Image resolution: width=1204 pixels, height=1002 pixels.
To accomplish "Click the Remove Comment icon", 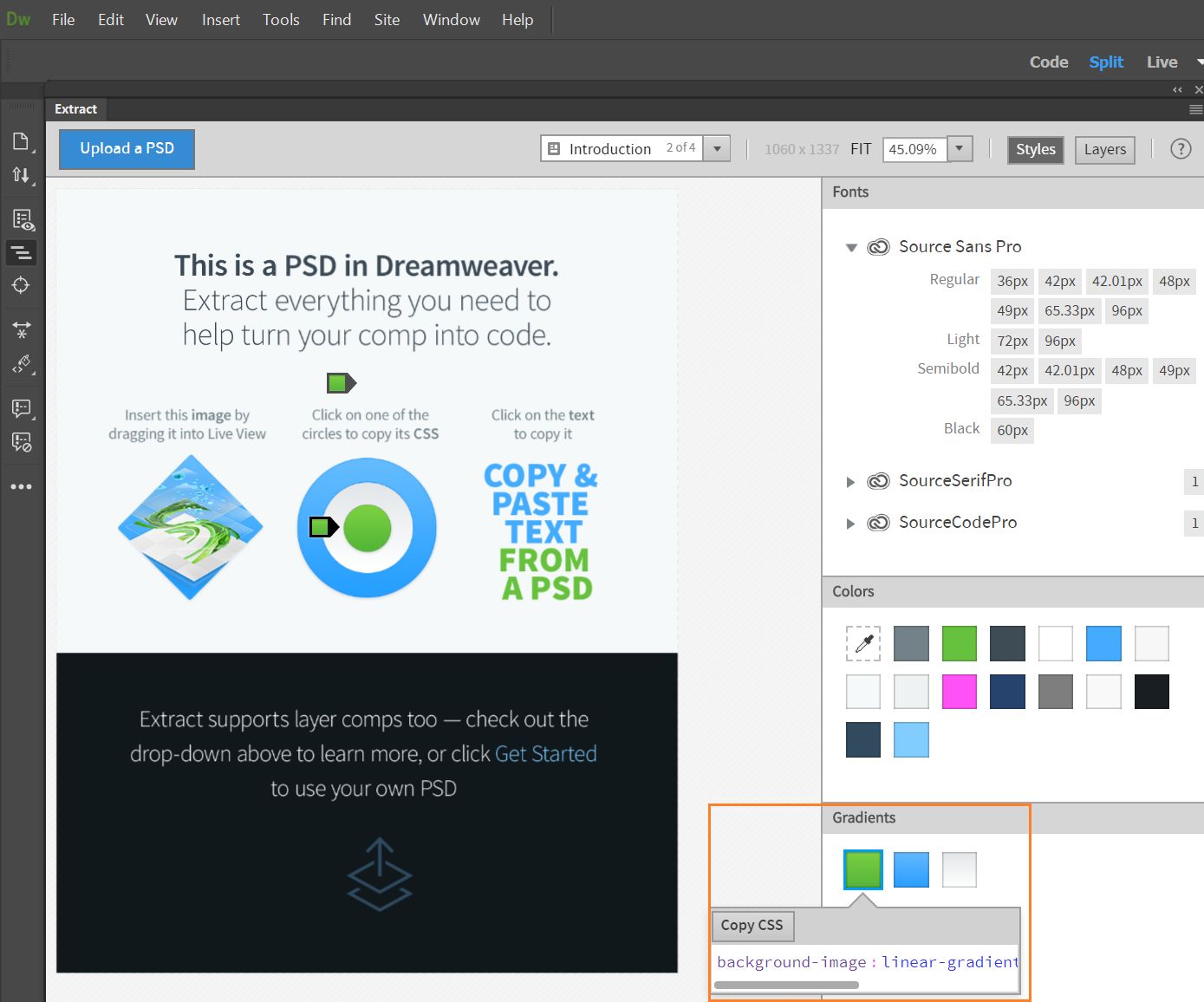I will click(22, 443).
